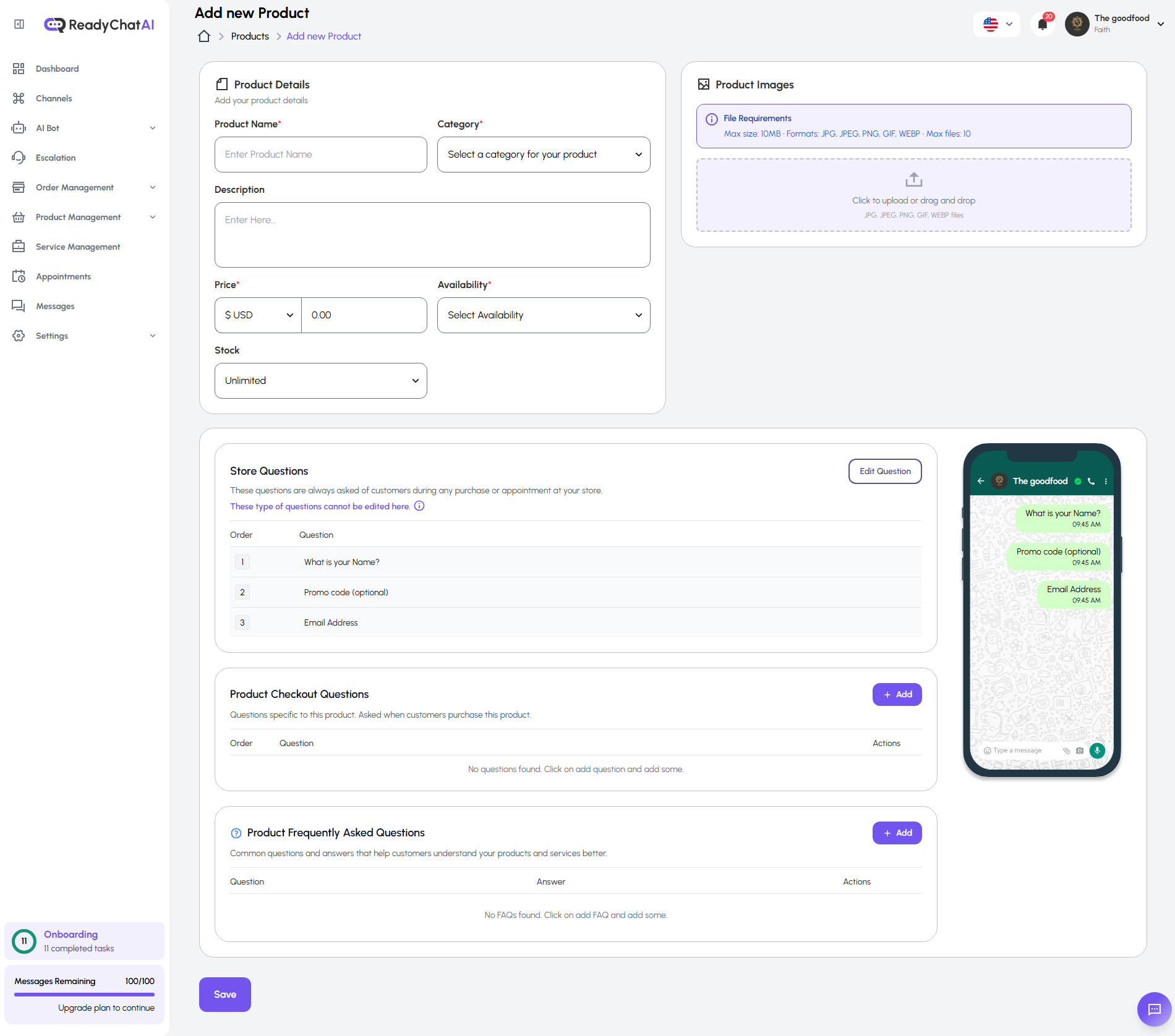Screen dimensions: 1175x1036
Task: Open the Select Availability dropdown
Action: click(x=543, y=315)
